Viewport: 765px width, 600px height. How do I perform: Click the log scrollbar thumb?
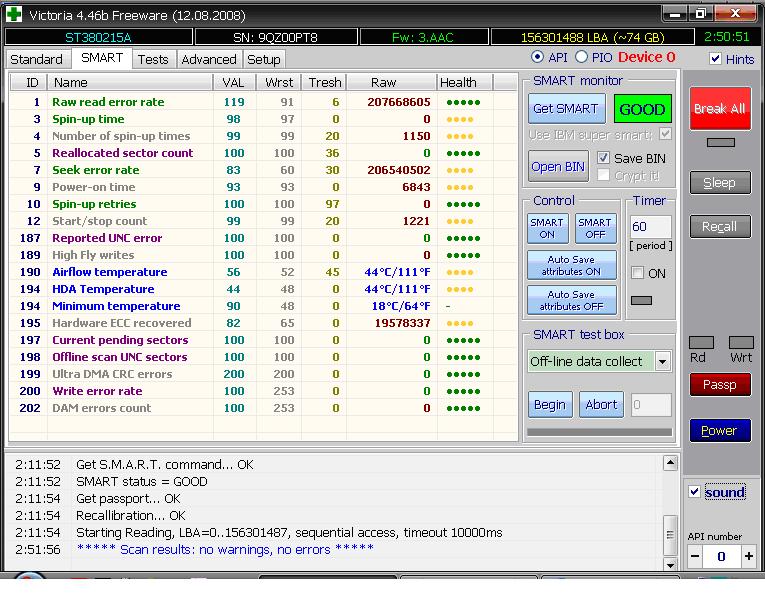tap(670, 535)
